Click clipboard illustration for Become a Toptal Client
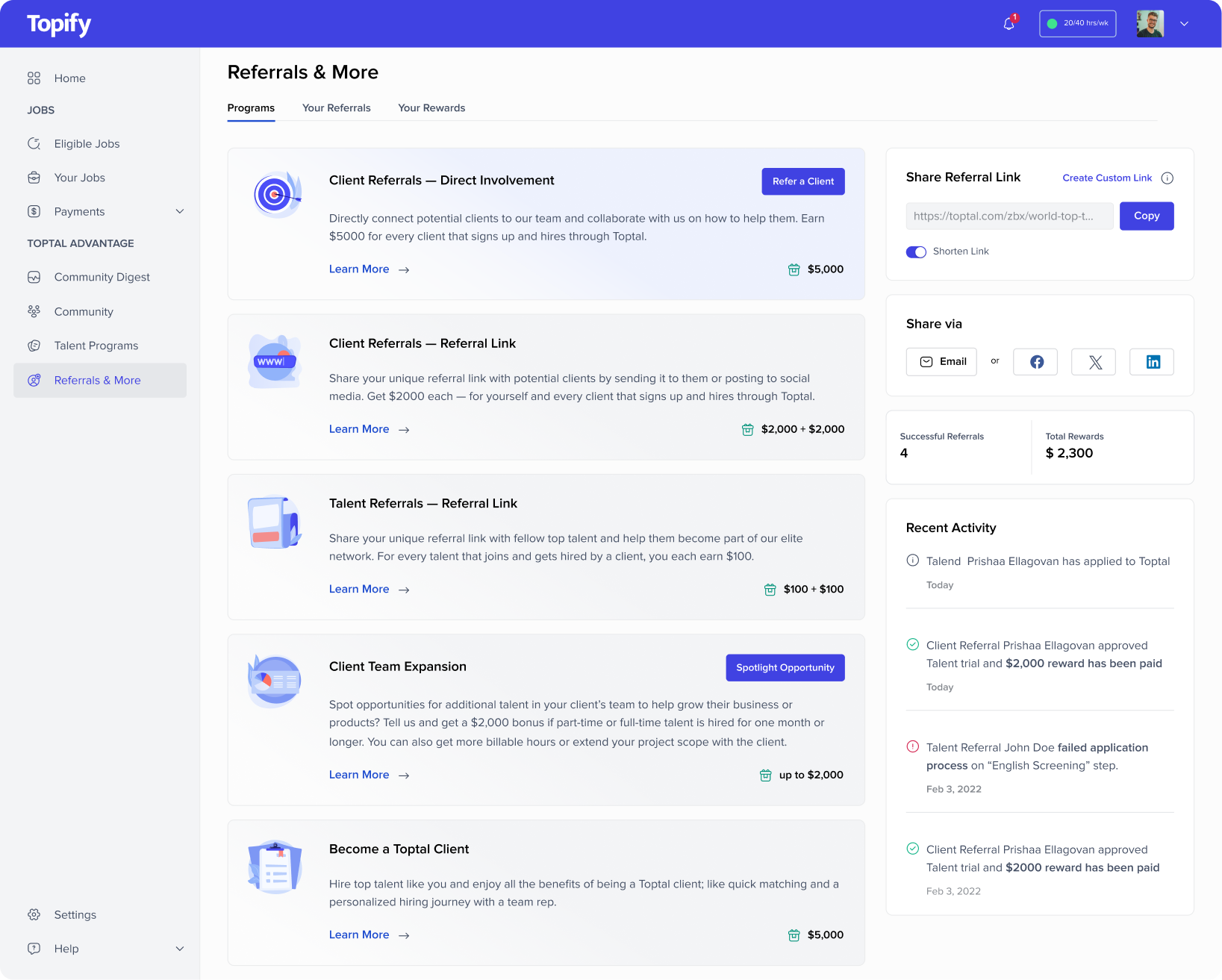 (x=275, y=867)
